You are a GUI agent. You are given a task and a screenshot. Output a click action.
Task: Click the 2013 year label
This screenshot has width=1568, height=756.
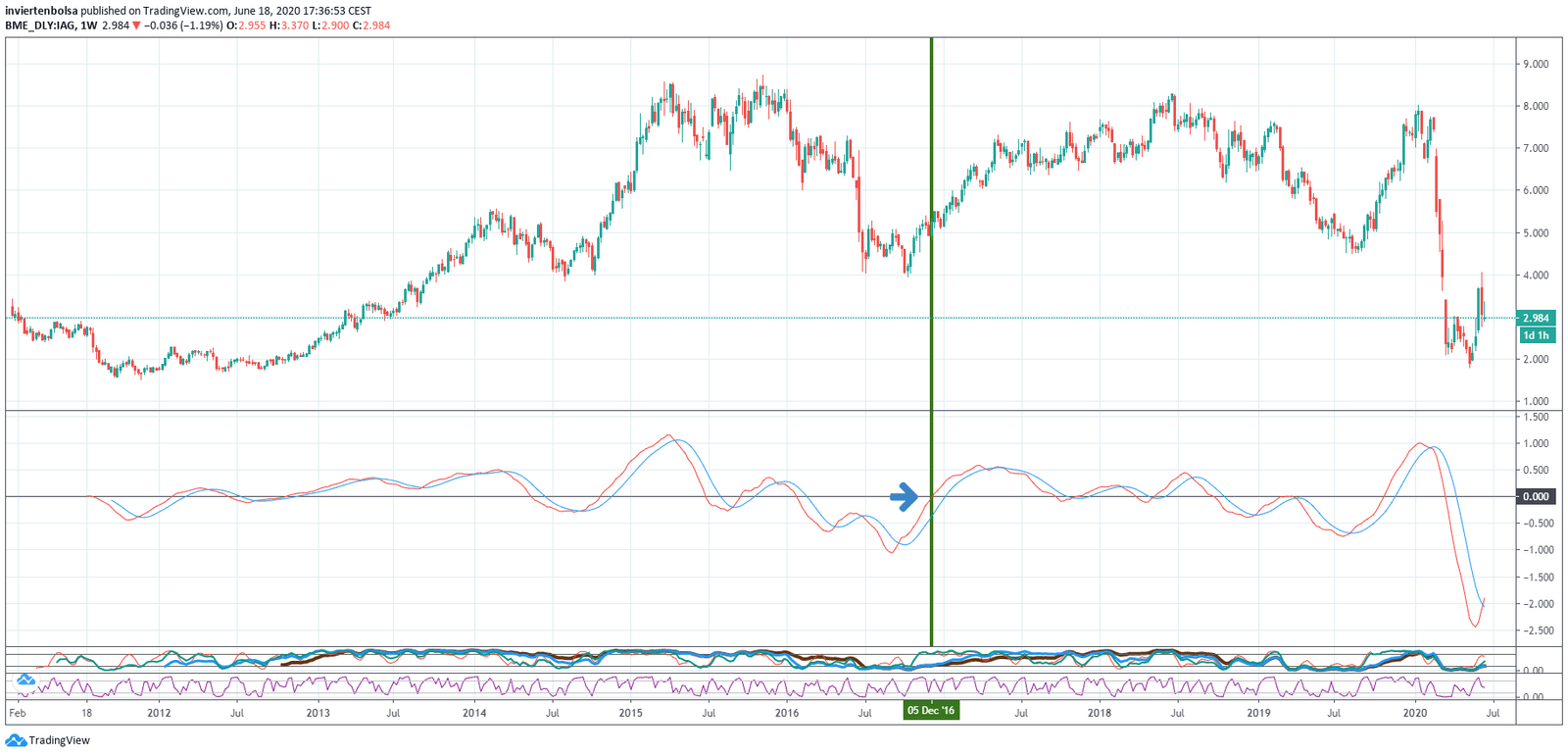coord(318,713)
